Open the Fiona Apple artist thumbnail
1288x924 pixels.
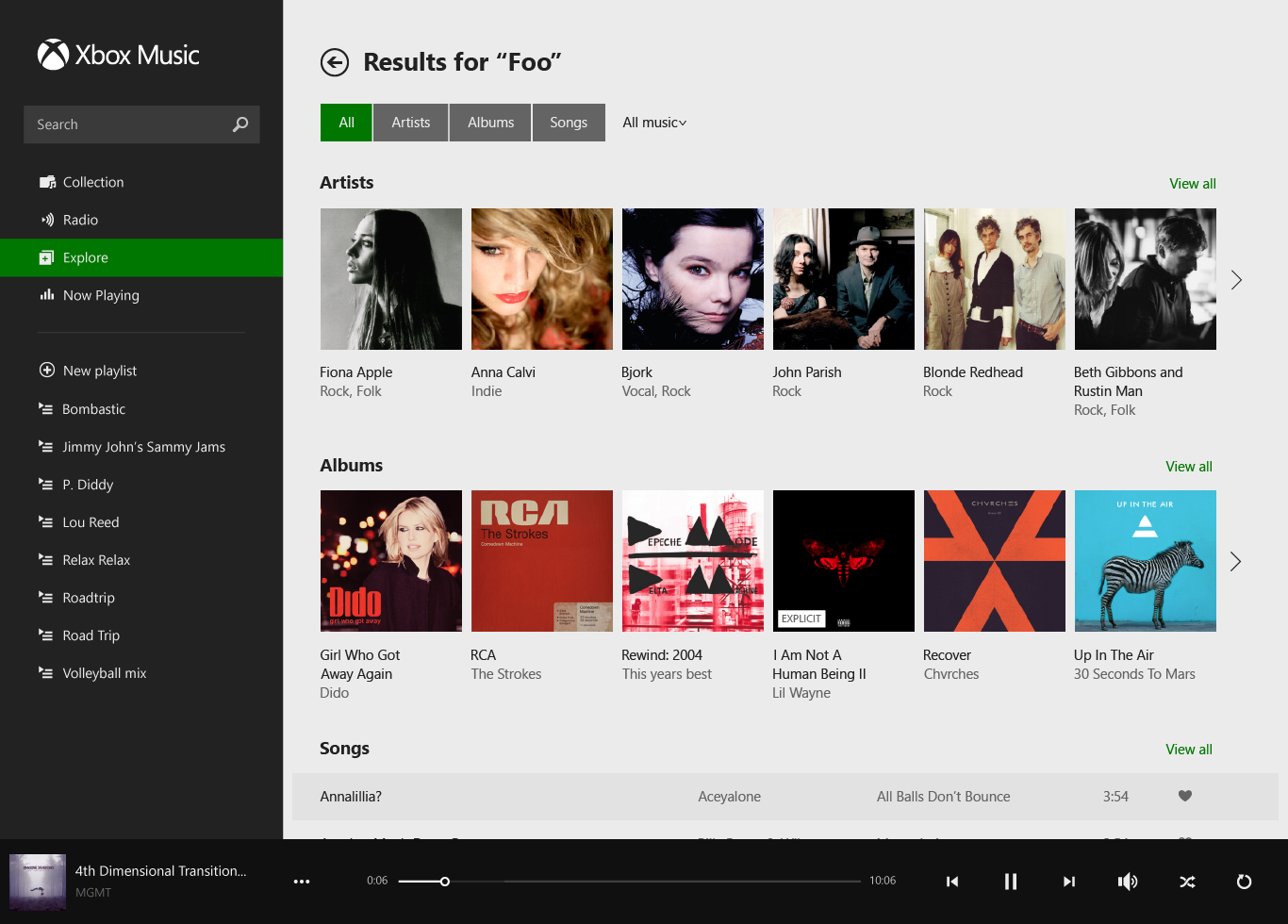(391, 279)
